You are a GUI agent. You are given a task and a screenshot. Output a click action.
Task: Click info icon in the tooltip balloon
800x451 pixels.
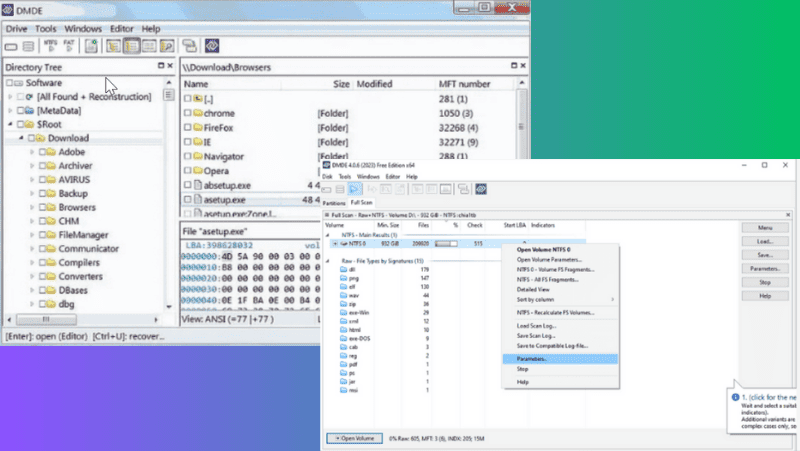(735, 397)
